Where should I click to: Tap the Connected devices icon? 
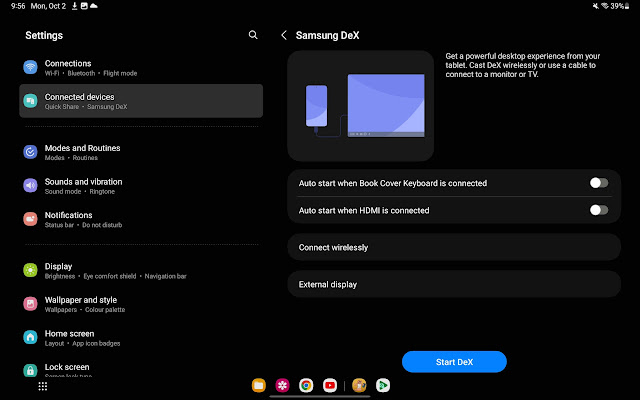coord(30,100)
